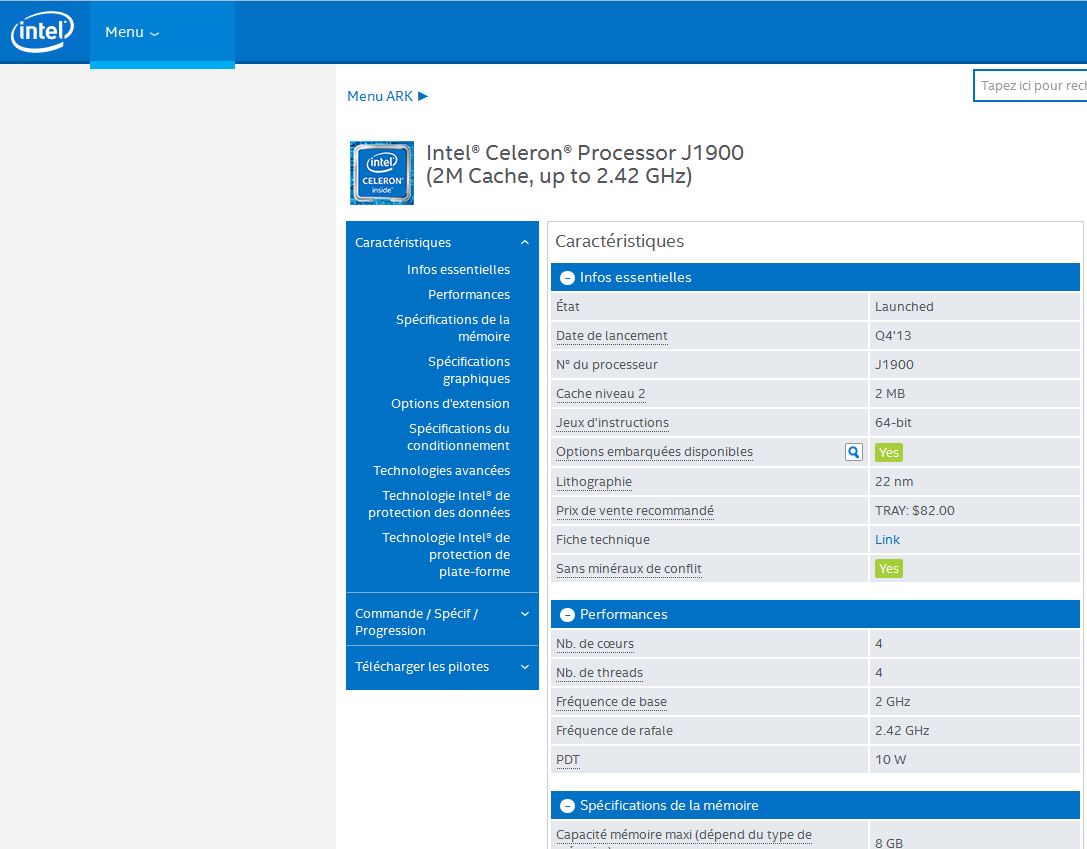Click the Celeron inside badge image
The height and width of the screenshot is (849, 1087).
(382, 173)
